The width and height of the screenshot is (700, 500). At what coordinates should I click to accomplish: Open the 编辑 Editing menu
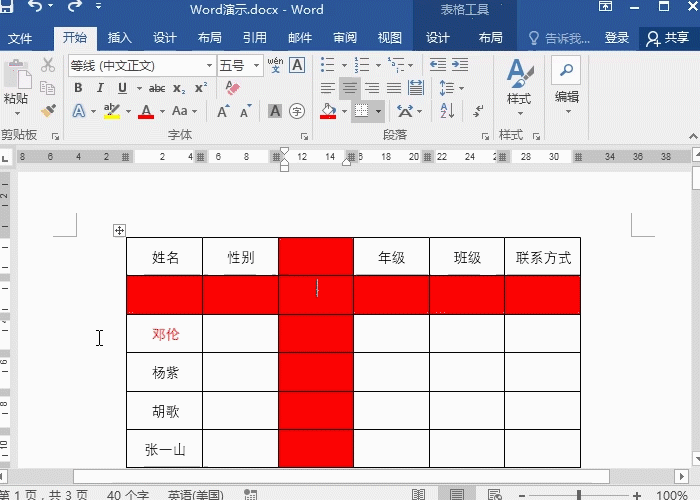tap(567, 85)
